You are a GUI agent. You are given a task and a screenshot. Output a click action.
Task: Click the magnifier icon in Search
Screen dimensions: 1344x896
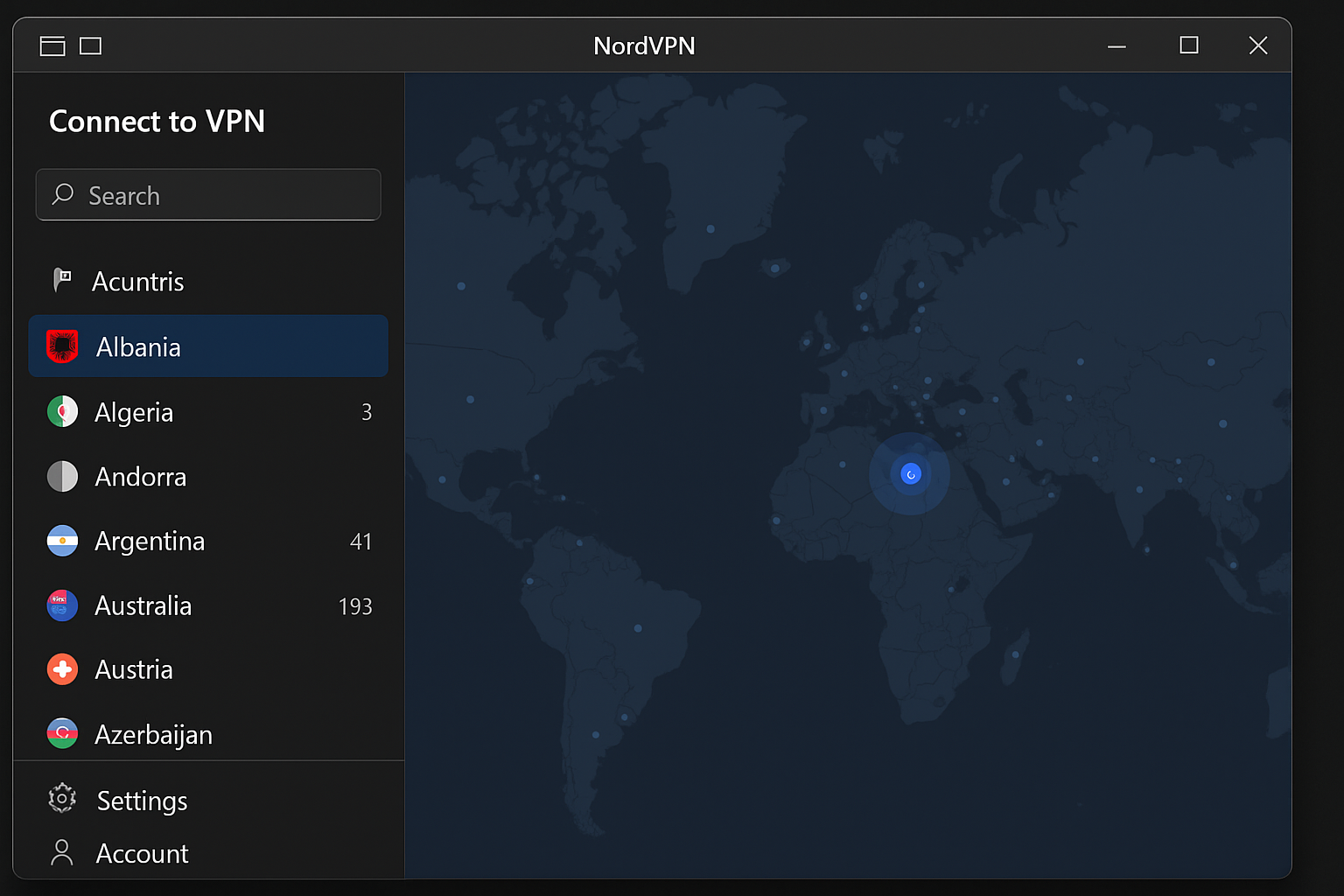(x=63, y=194)
